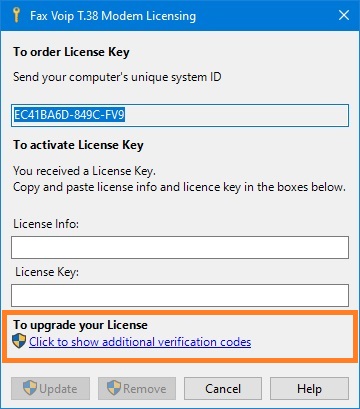Click the gold key icon in title bar

[x=16, y=15]
